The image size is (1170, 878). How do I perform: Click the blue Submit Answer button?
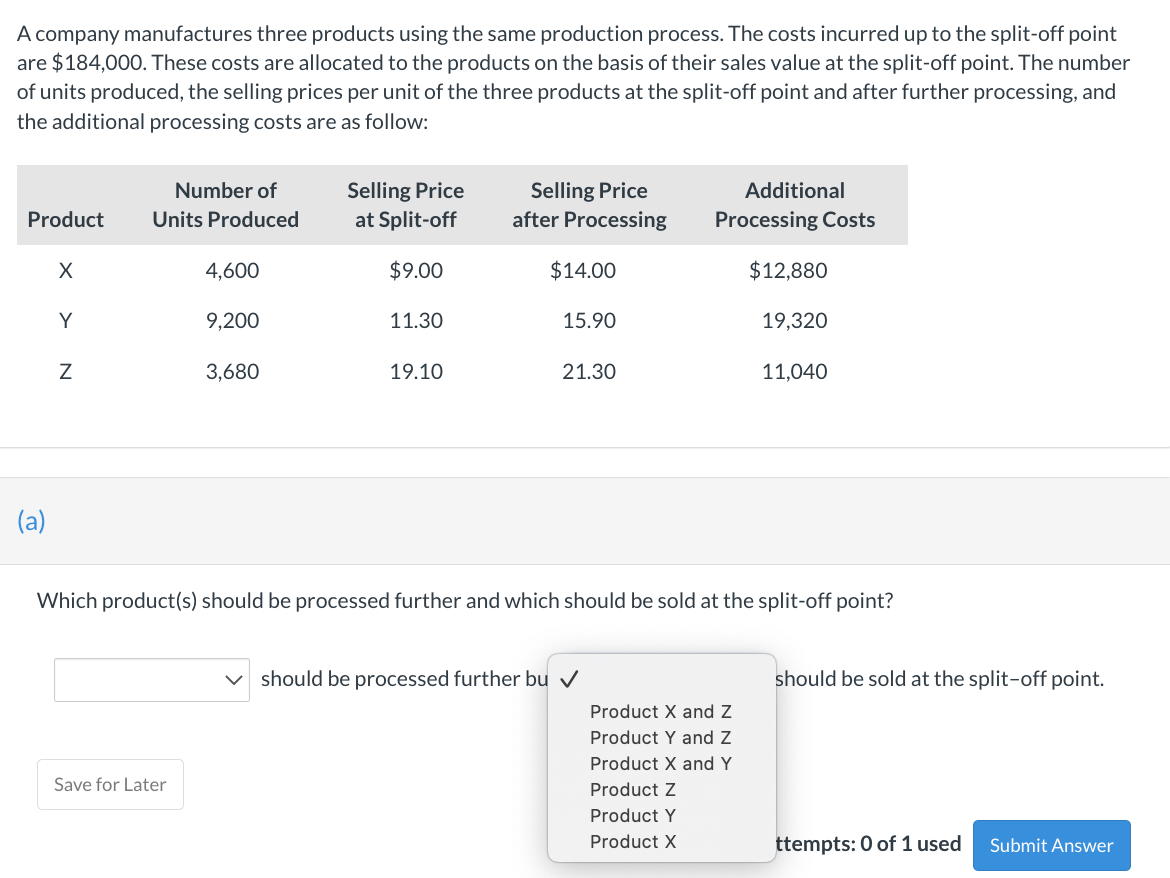point(1051,845)
